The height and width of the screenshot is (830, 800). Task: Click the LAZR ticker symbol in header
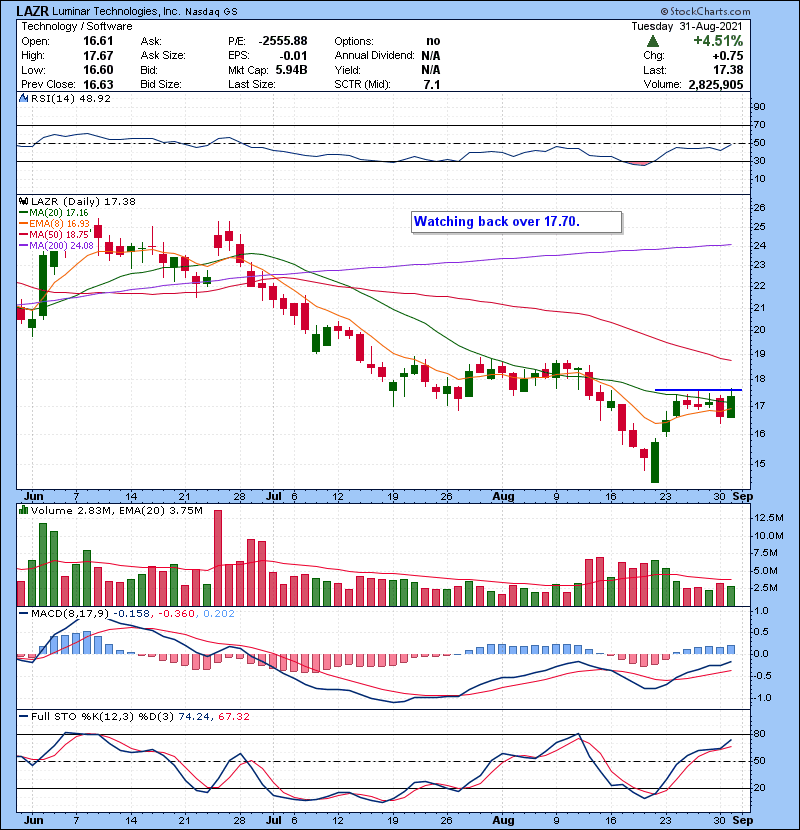click(x=33, y=11)
